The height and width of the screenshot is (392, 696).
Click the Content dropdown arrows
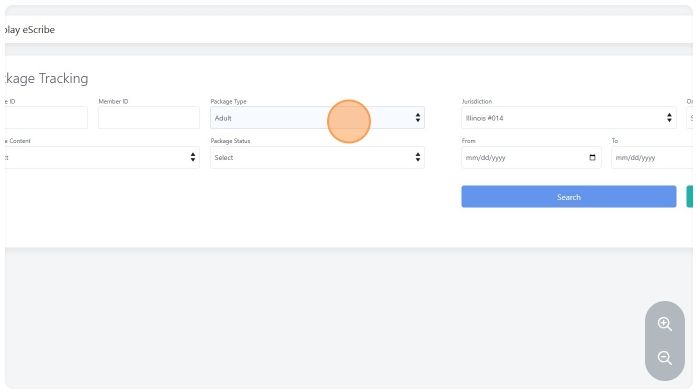click(193, 157)
